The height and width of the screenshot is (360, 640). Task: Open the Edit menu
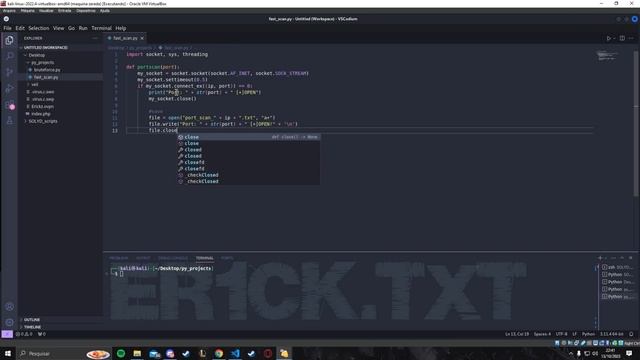[x=20, y=28]
